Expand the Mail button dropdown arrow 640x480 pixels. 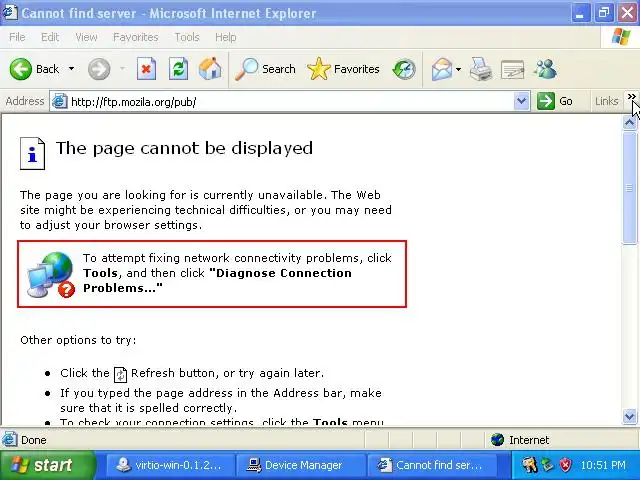tap(458, 69)
